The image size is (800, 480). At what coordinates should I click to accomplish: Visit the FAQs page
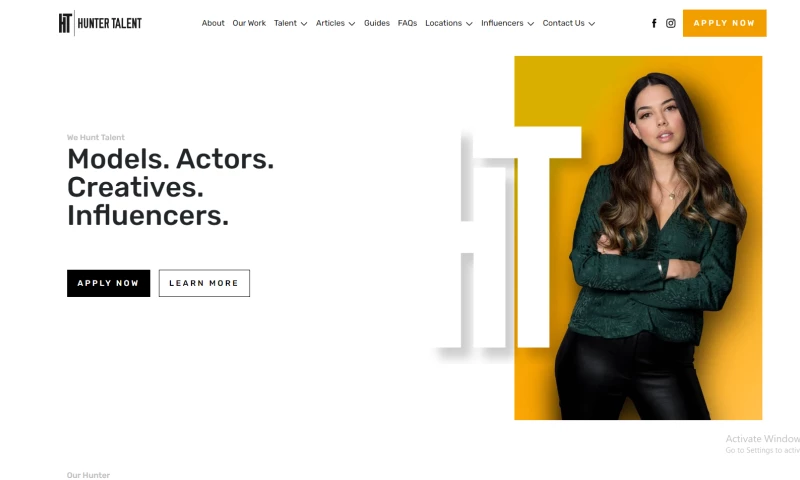pyautogui.click(x=407, y=23)
